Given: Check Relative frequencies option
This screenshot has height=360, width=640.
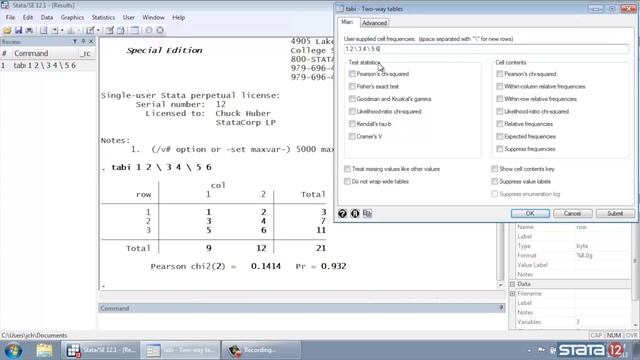Looking at the screenshot, I should click(x=500, y=124).
